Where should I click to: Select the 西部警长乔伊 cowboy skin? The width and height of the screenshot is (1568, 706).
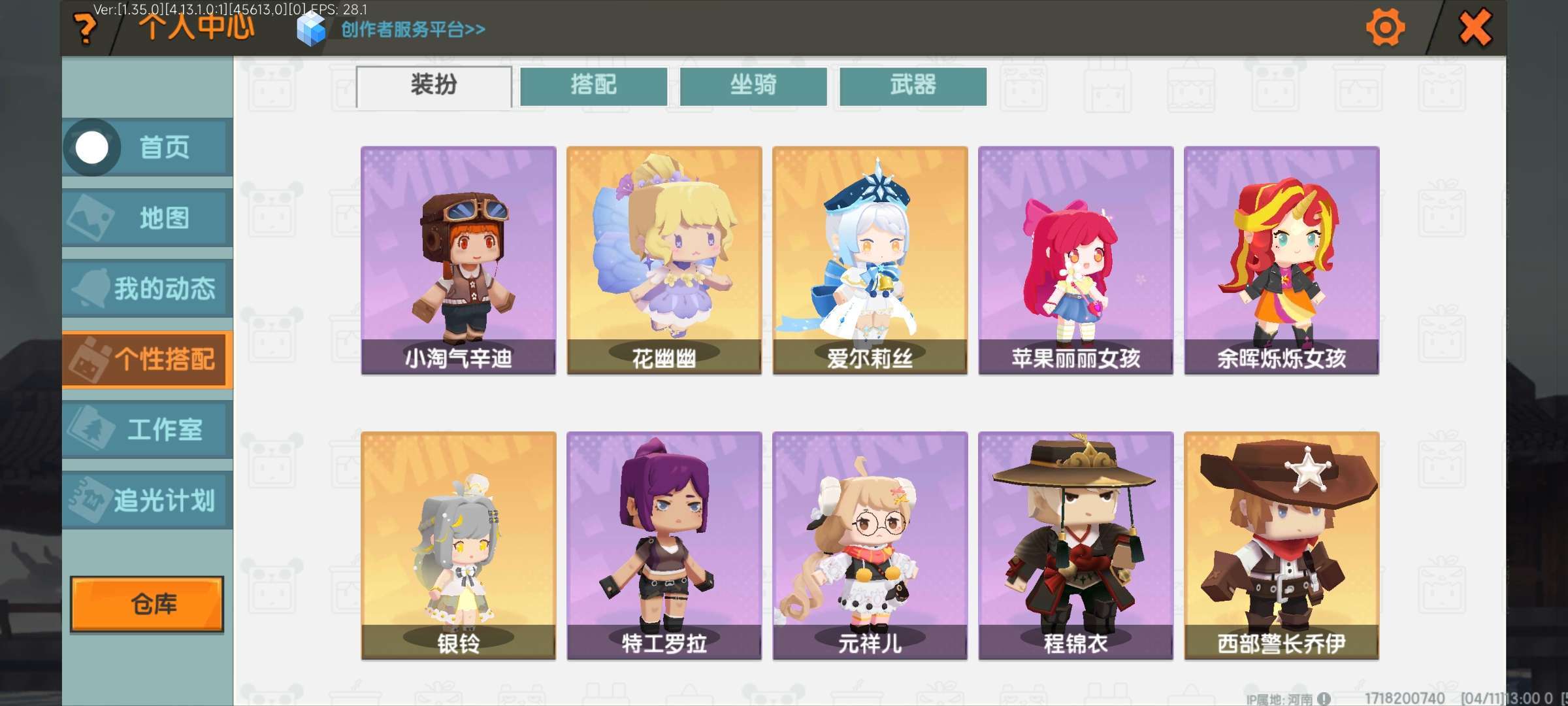1281,546
